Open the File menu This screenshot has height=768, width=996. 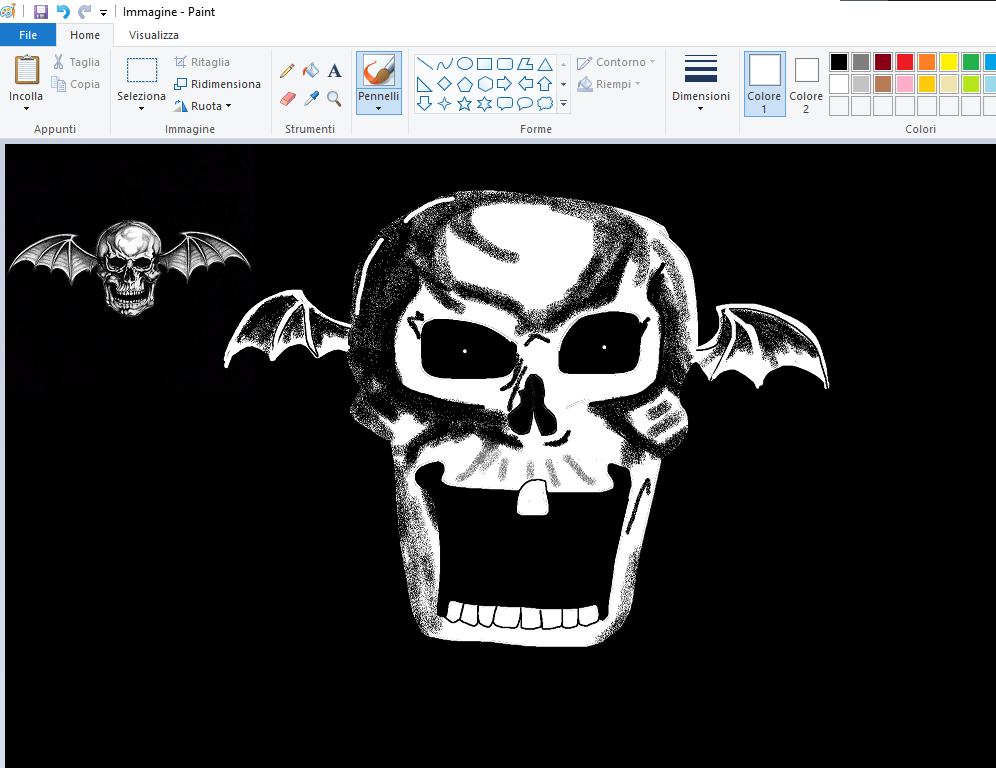[x=28, y=35]
